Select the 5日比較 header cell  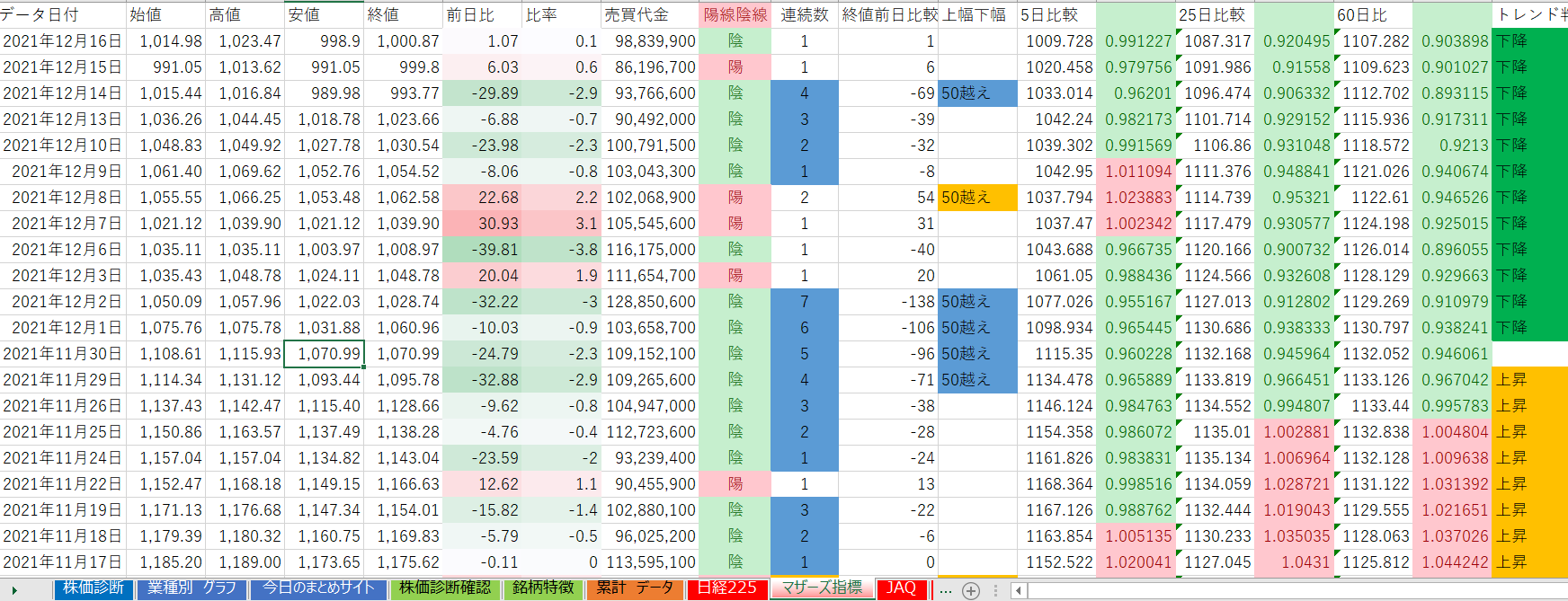tap(1056, 14)
